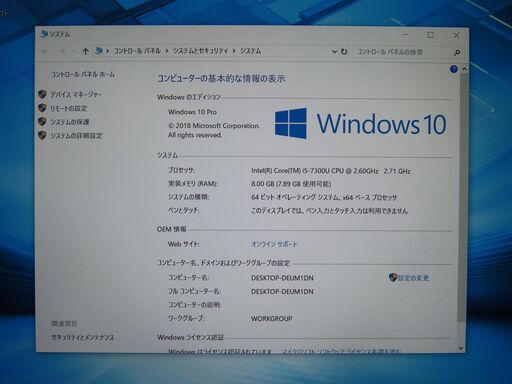Click the search magnifier icon
This screenshot has height=384, width=512.
(x=457, y=52)
